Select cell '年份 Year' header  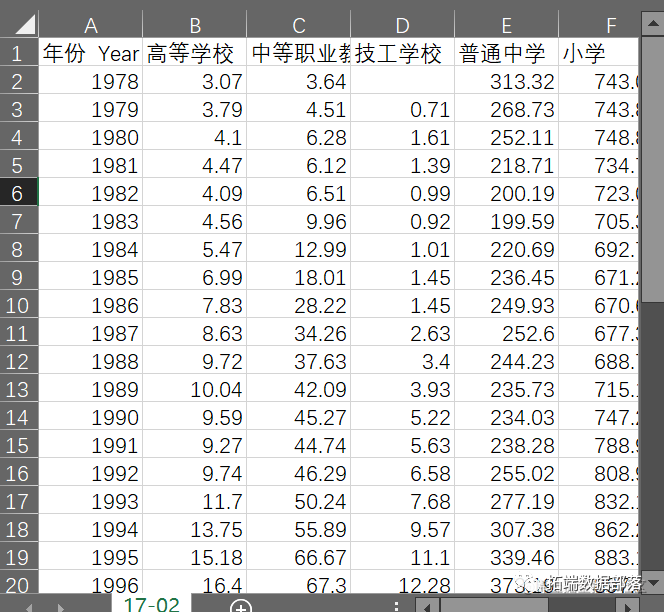91,52
